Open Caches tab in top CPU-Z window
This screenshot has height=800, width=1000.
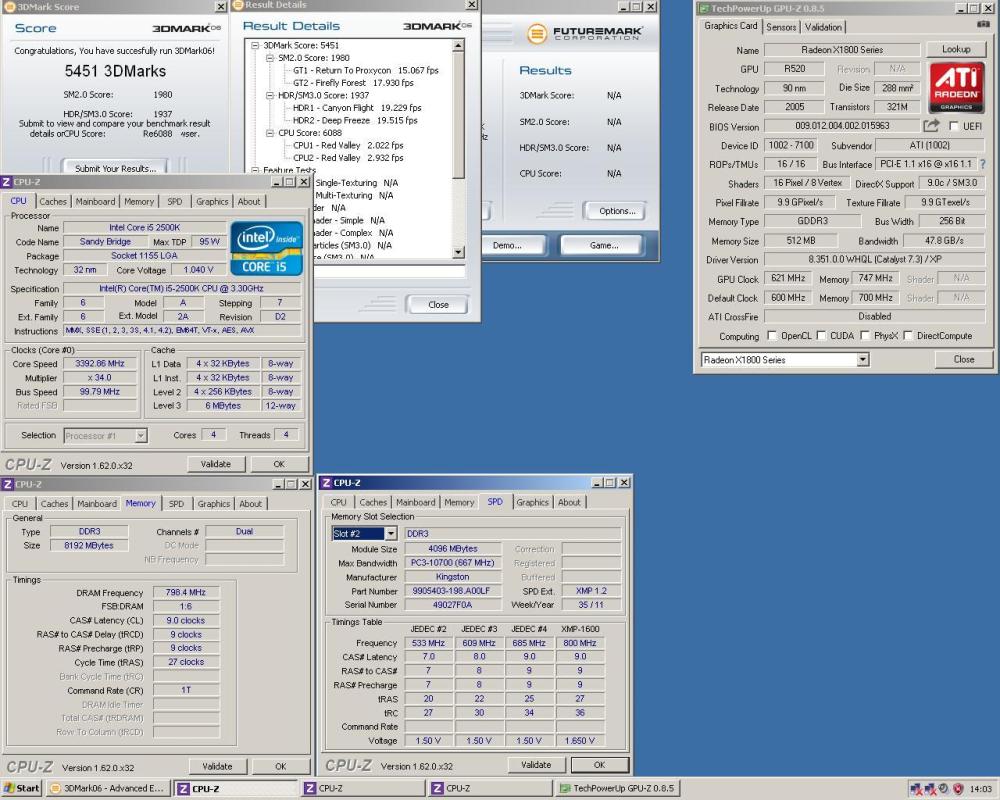[x=53, y=202]
